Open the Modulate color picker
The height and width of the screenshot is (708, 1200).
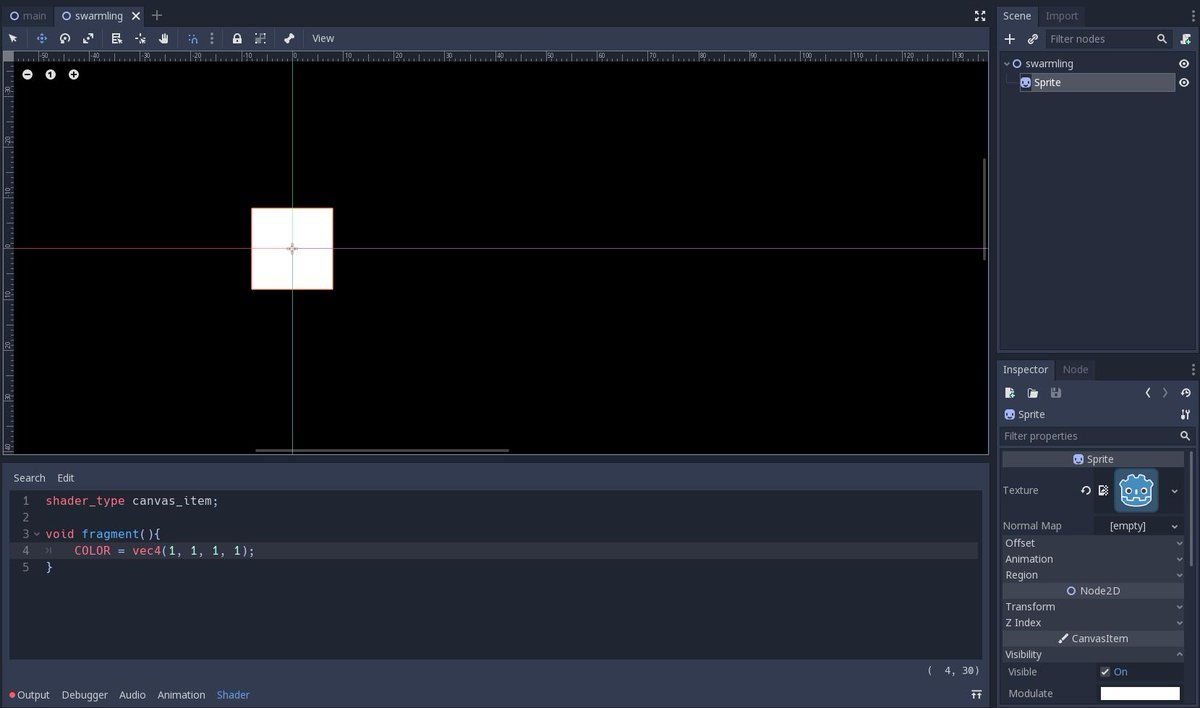point(1140,693)
